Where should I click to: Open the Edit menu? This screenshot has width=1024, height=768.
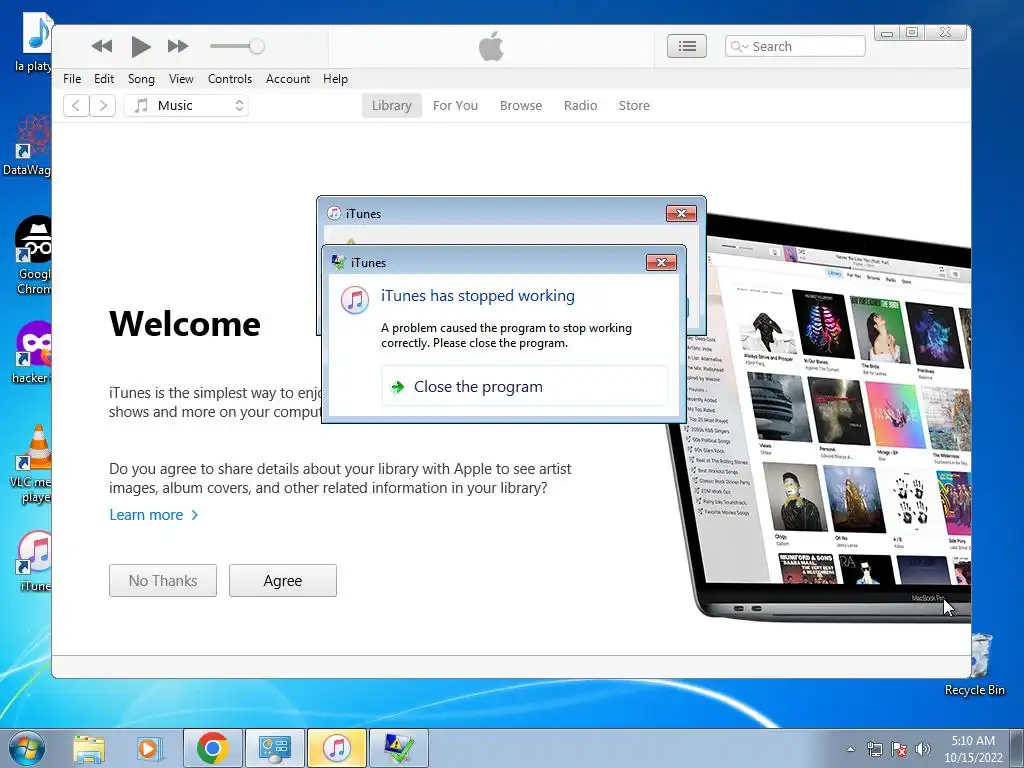[x=104, y=79]
